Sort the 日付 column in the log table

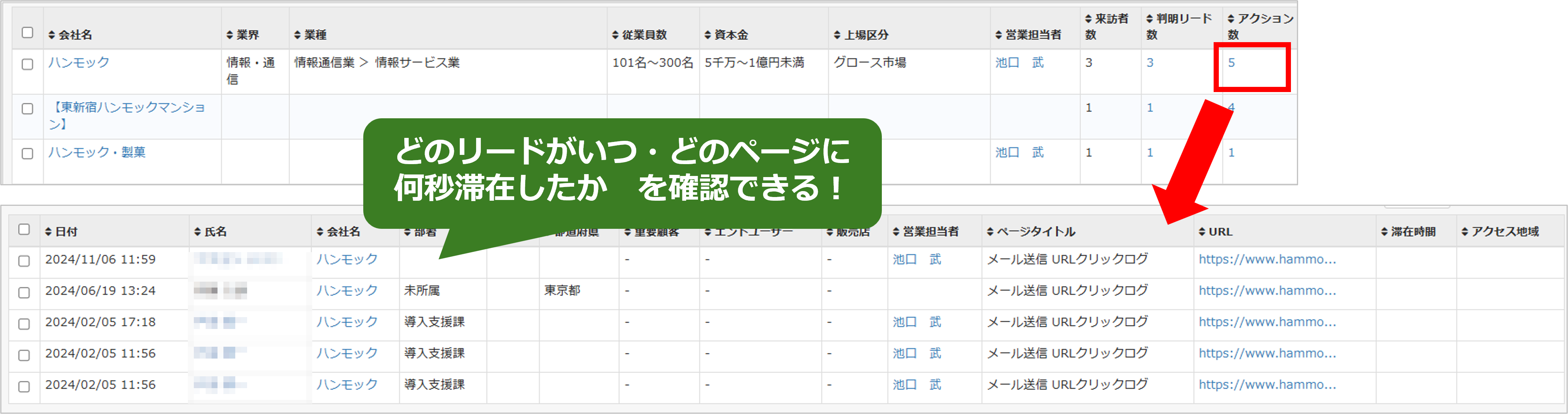[x=47, y=232]
